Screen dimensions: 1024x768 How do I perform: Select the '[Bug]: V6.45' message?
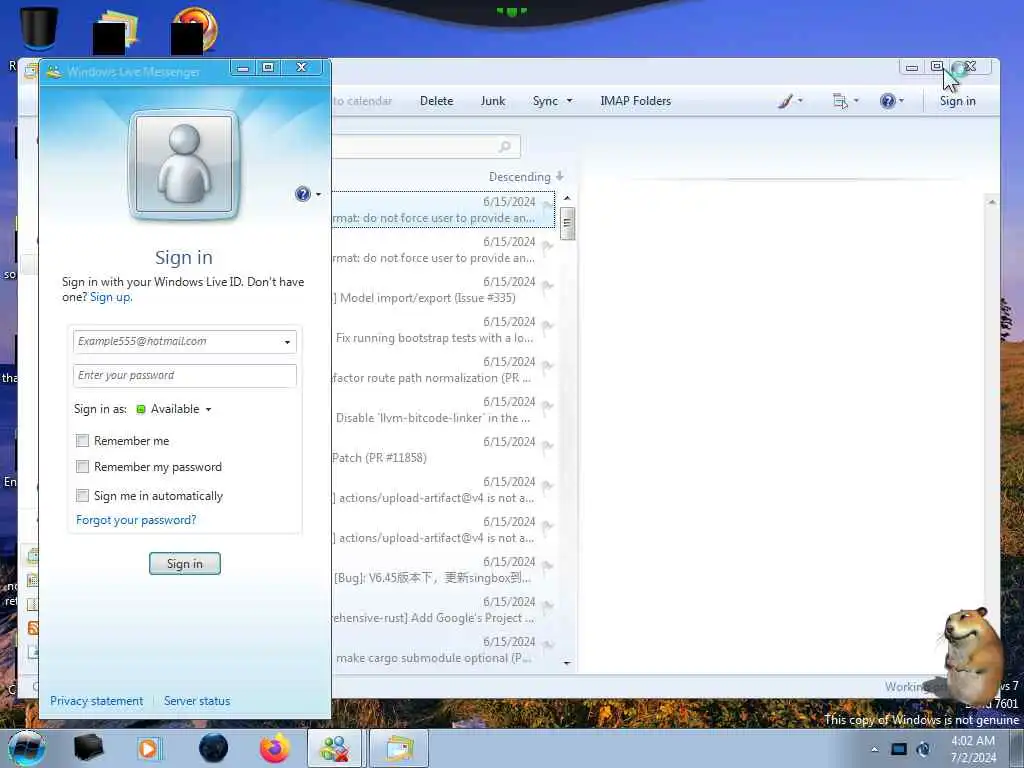pos(443,570)
